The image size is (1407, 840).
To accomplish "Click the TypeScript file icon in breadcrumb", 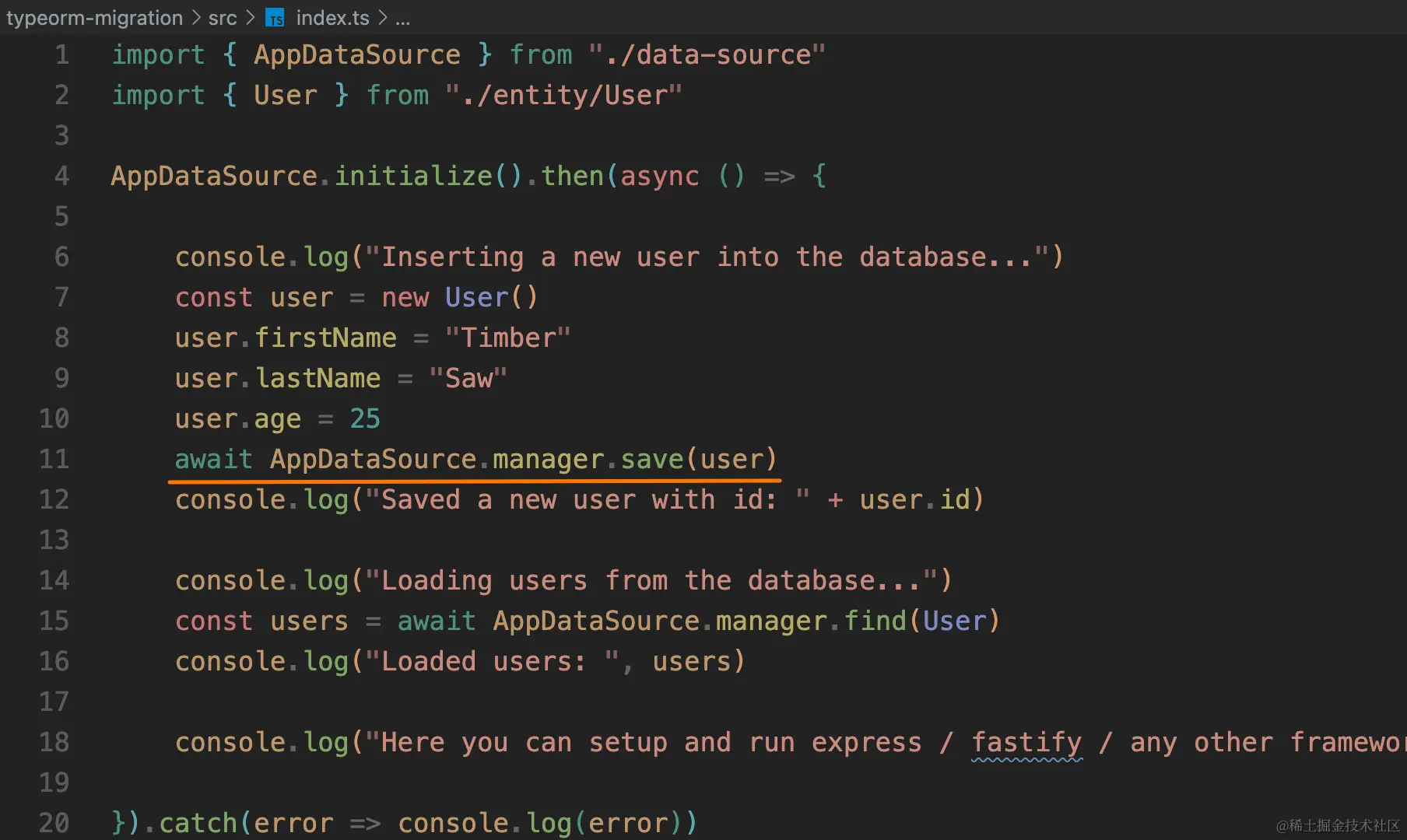I will [275, 18].
